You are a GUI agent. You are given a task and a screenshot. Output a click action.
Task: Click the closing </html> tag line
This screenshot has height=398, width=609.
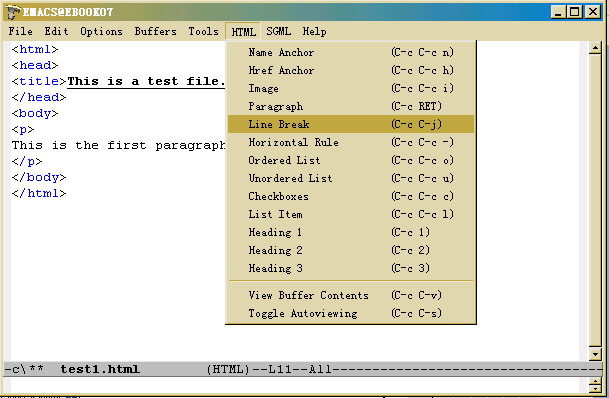(39, 193)
